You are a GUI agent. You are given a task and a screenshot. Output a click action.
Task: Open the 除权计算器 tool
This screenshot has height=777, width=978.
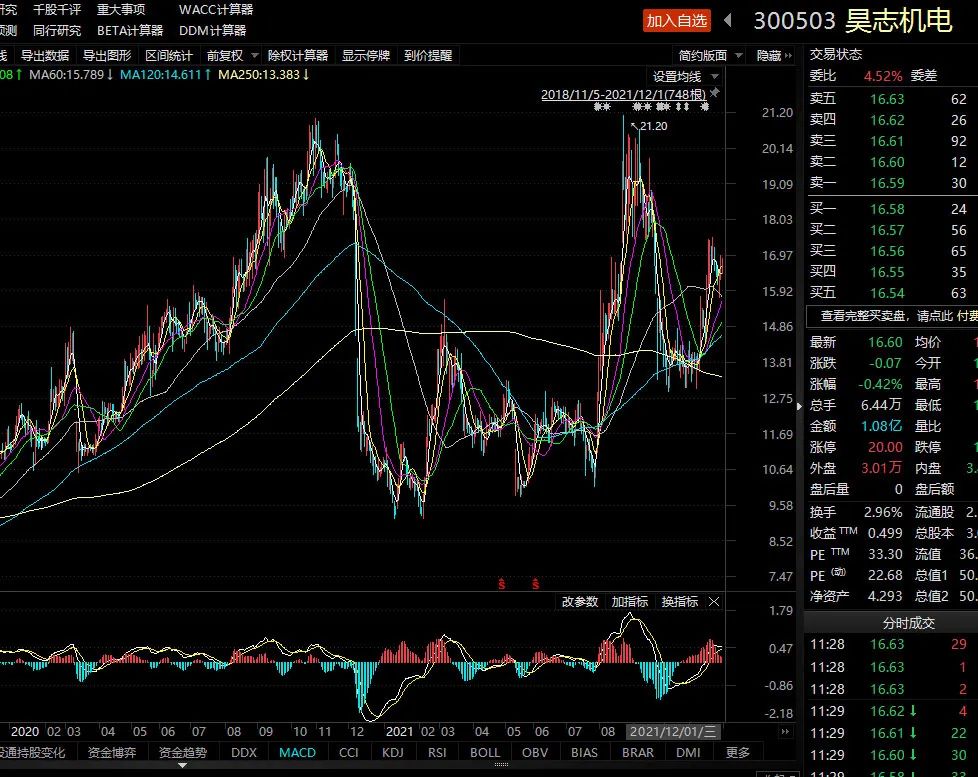298,56
